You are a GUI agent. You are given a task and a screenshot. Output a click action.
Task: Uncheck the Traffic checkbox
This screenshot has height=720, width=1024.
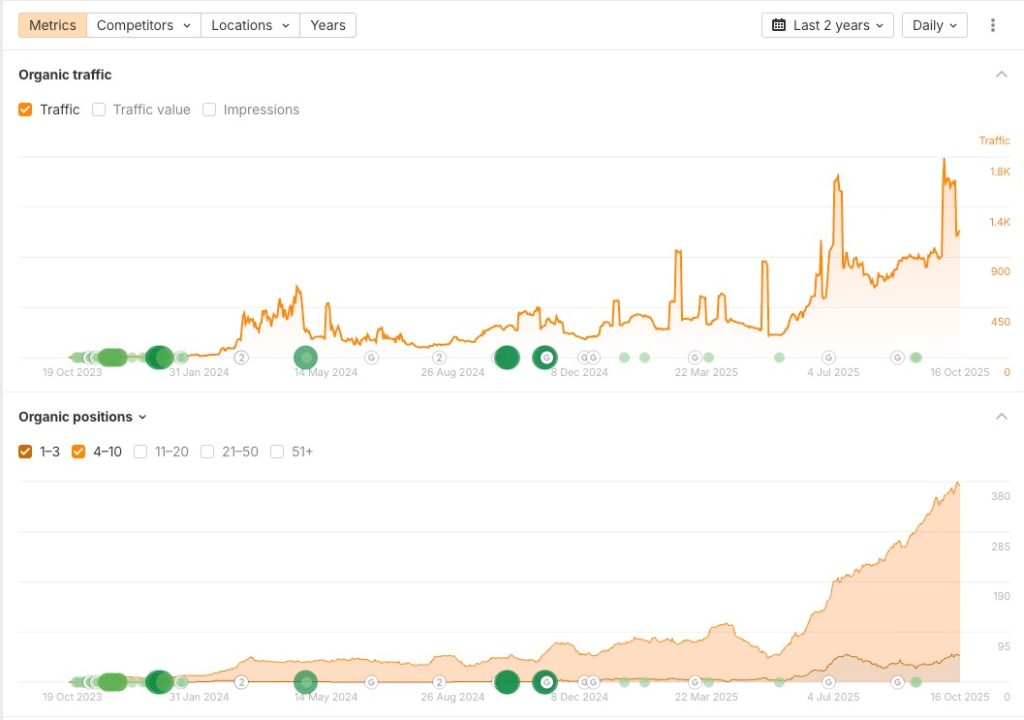coord(26,110)
